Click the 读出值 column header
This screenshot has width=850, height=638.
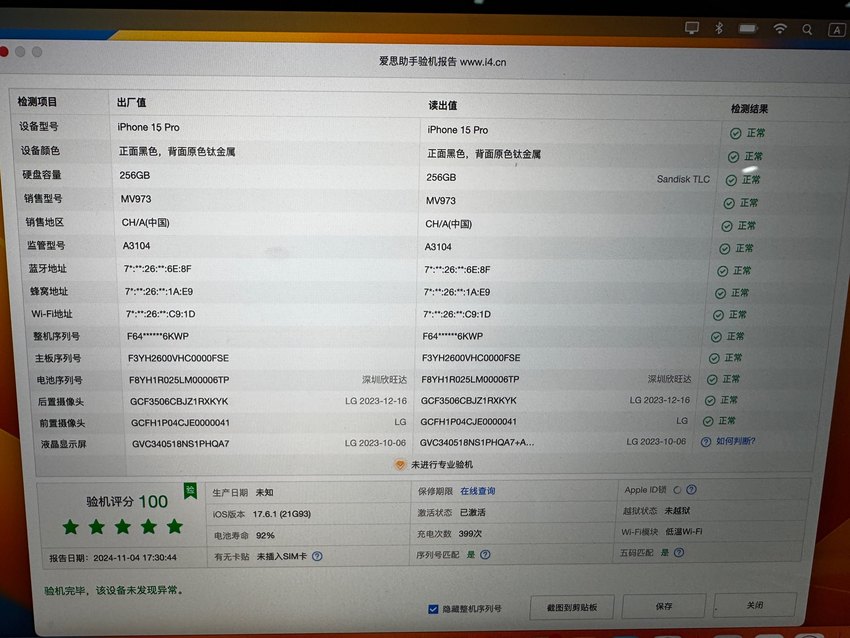click(x=443, y=106)
